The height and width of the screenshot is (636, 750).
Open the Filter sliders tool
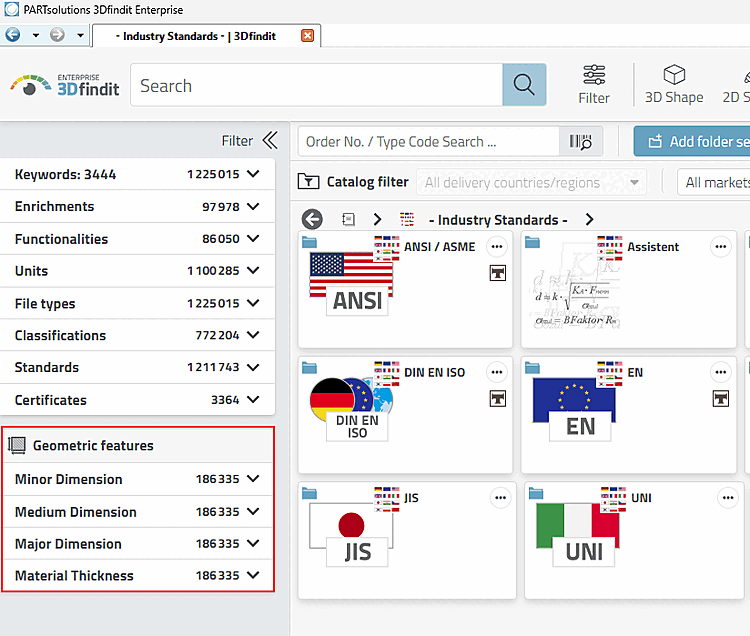coord(594,85)
